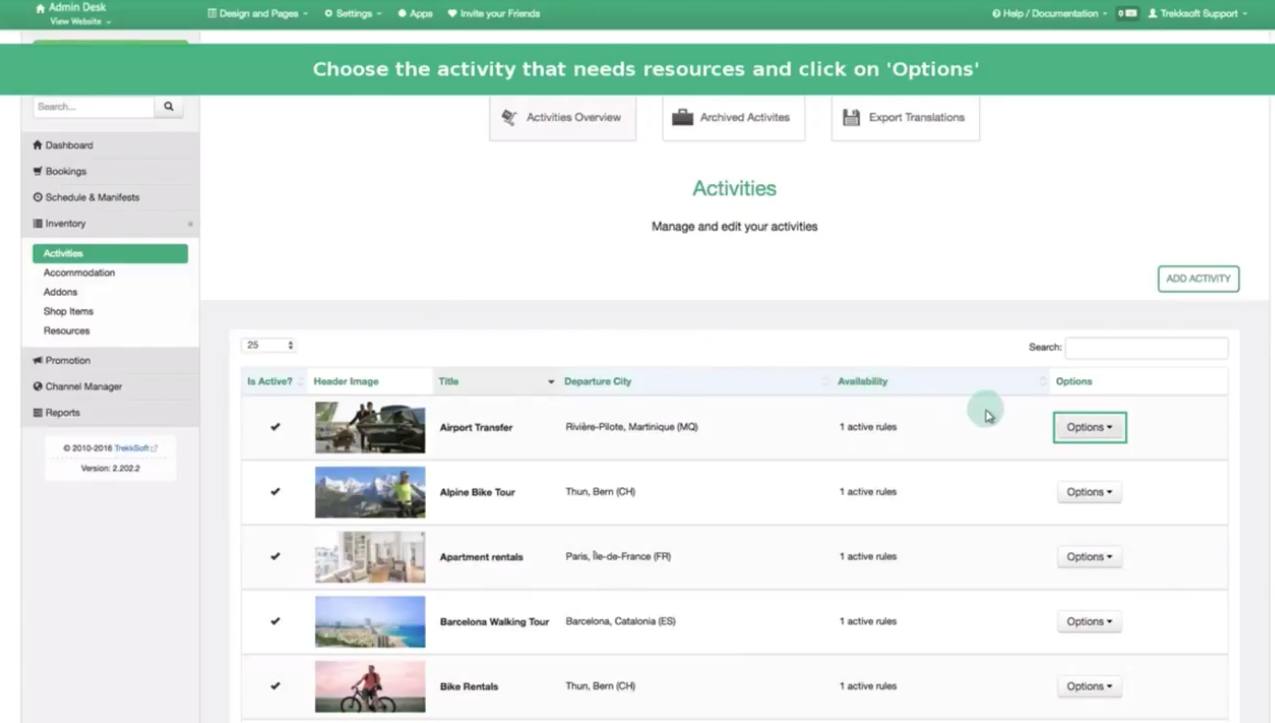Click the Admin Desk home icon
Image resolution: width=1275 pixels, height=723 pixels.
(40, 8)
